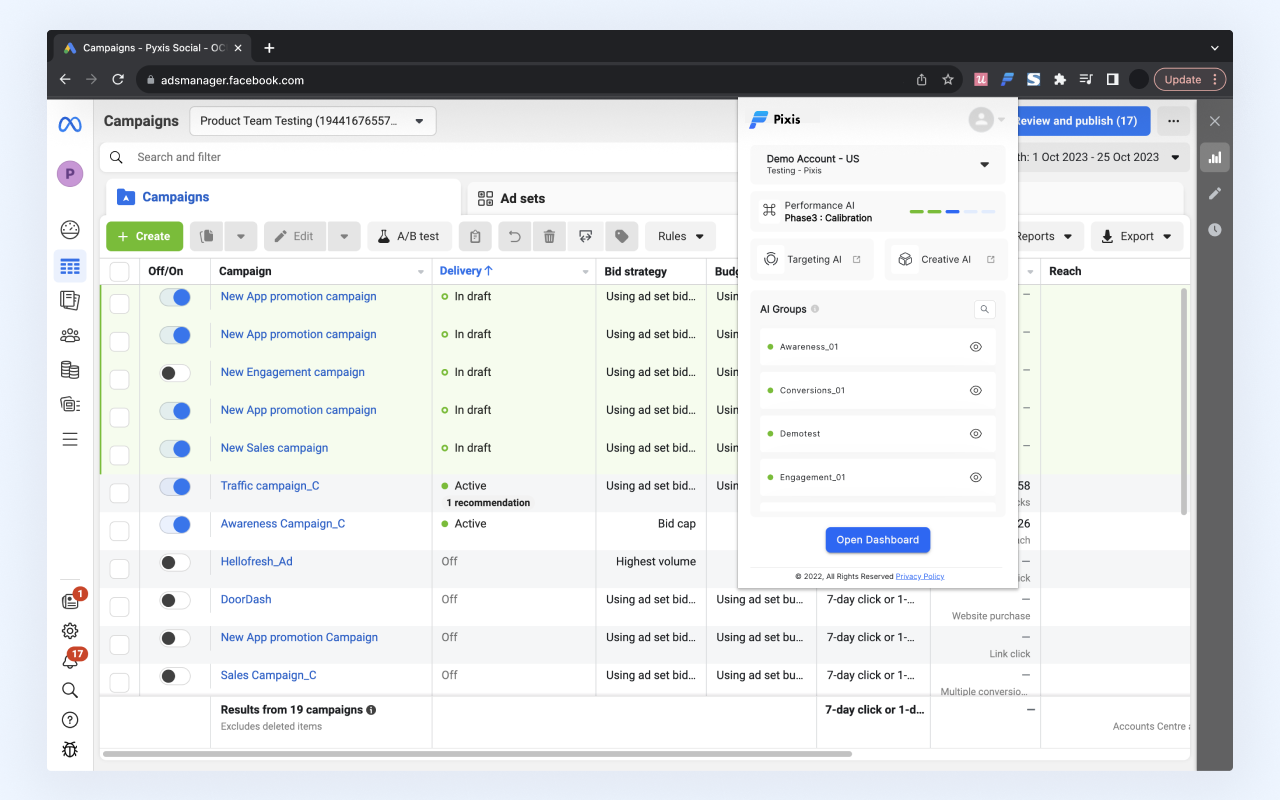Enable the Hellofresh_Ad campaign toggle
Viewport: 1280px width, 800px height.
[x=175, y=562]
